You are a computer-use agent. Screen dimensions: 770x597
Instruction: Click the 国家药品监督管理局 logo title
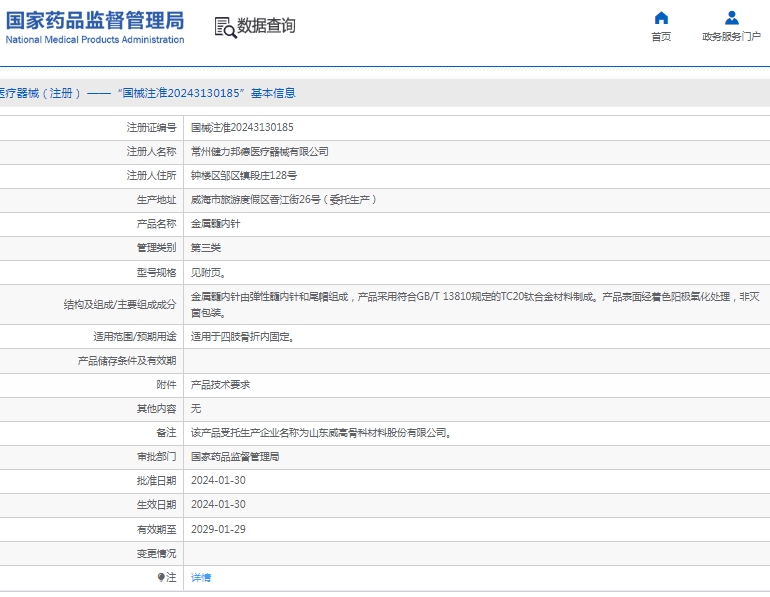tap(95, 21)
